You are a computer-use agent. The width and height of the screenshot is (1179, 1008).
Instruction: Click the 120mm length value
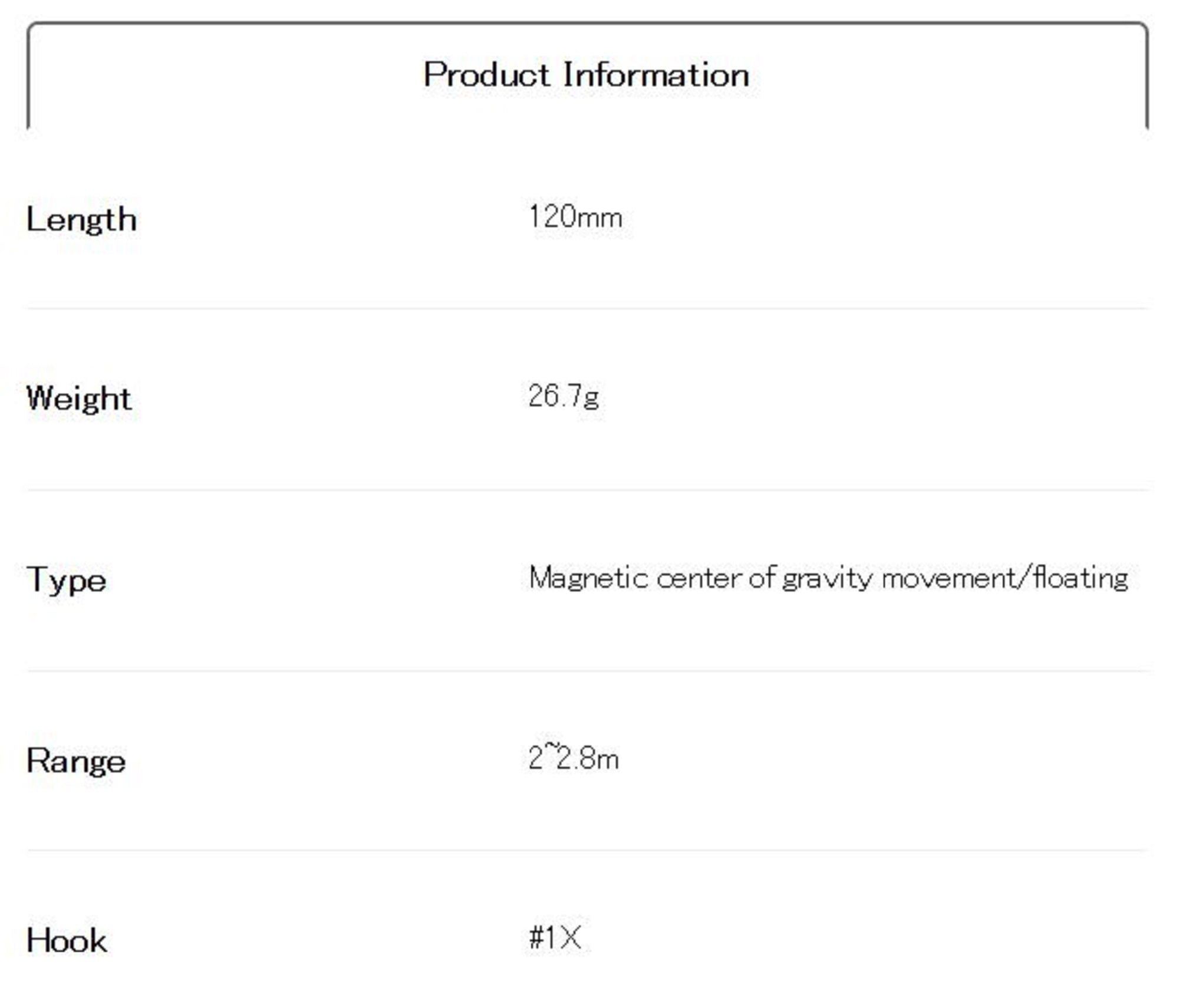[x=575, y=217]
